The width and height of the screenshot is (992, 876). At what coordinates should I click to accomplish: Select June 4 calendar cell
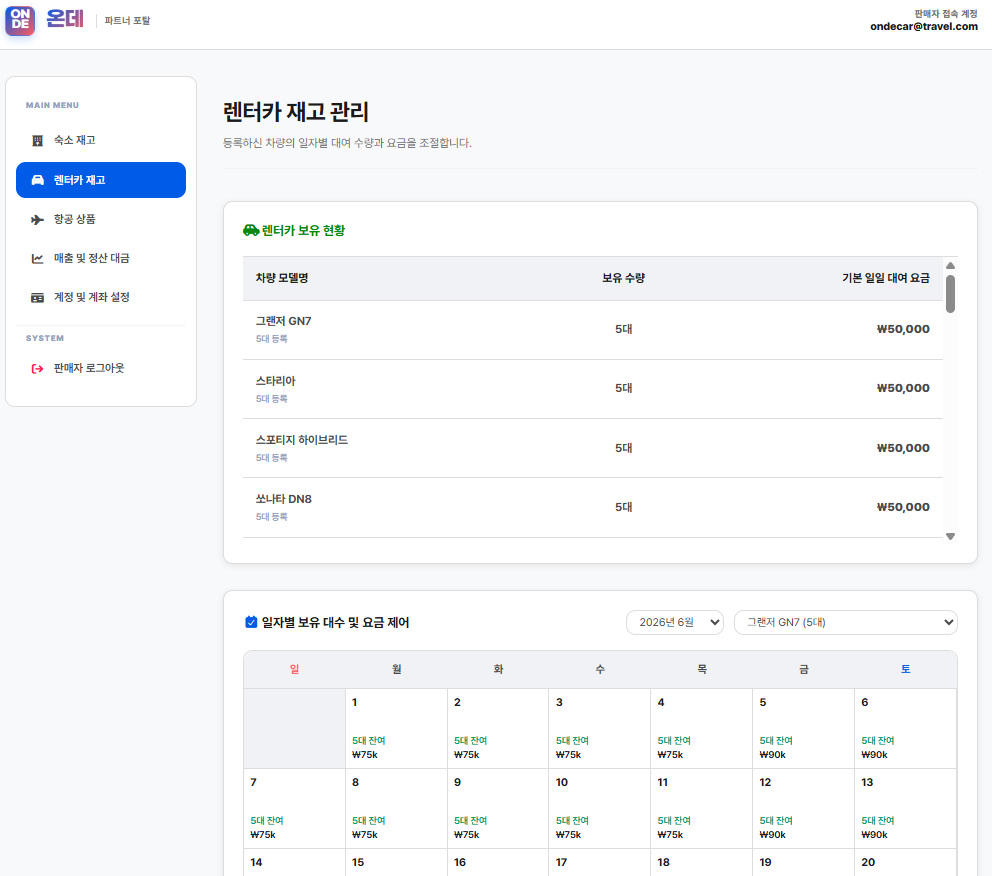702,729
